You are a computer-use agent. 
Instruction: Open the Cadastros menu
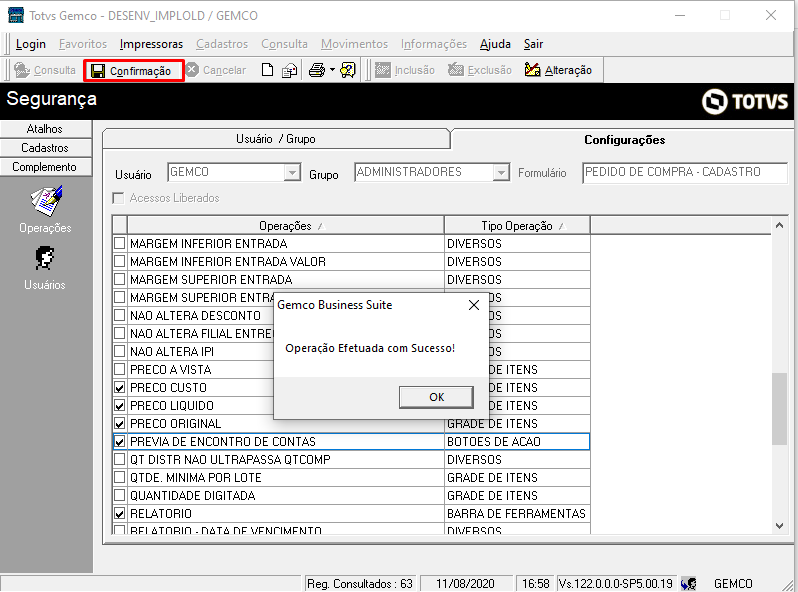222,44
